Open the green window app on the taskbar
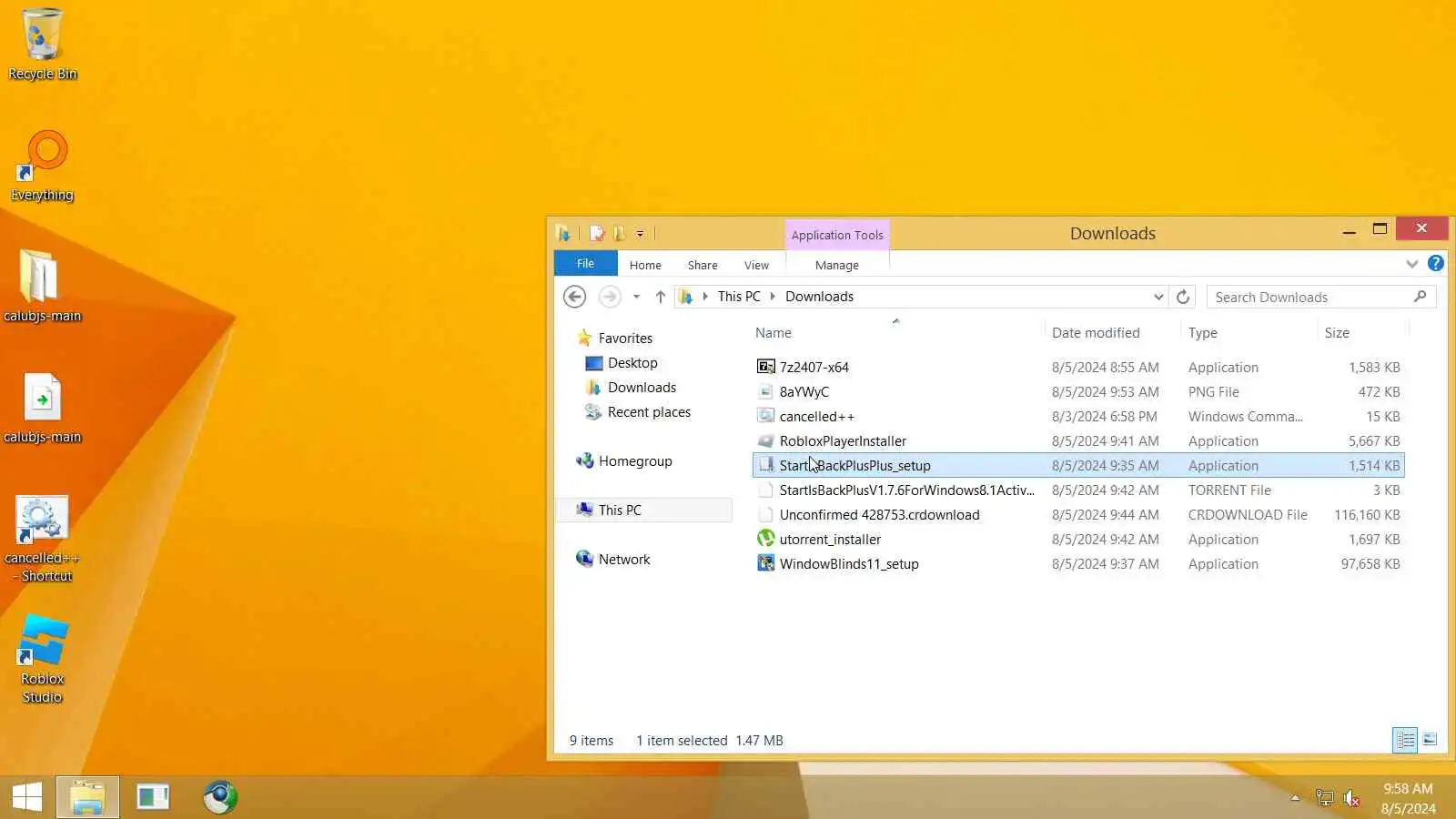1456x819 pixels. tap(153, 797)
